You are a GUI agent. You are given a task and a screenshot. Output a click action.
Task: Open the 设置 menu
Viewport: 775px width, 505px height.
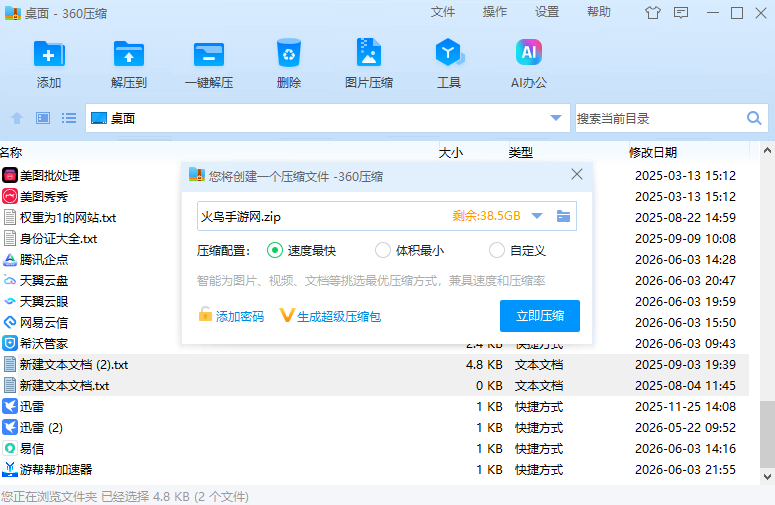547,12
